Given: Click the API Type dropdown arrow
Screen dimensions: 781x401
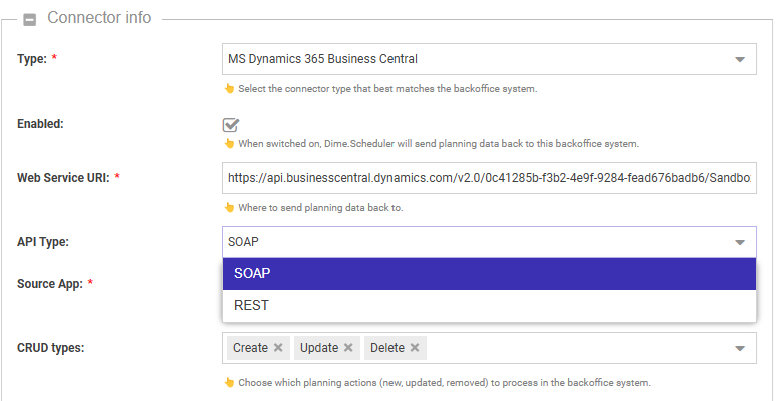Looking at the screenshot, I should tap(740, 243).
